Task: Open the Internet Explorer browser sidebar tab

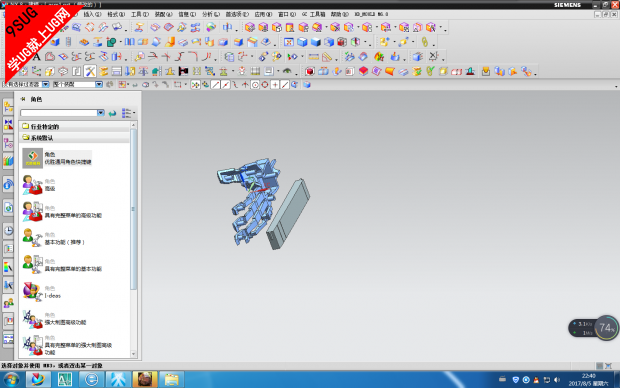Action: click(x=8, y=207)
